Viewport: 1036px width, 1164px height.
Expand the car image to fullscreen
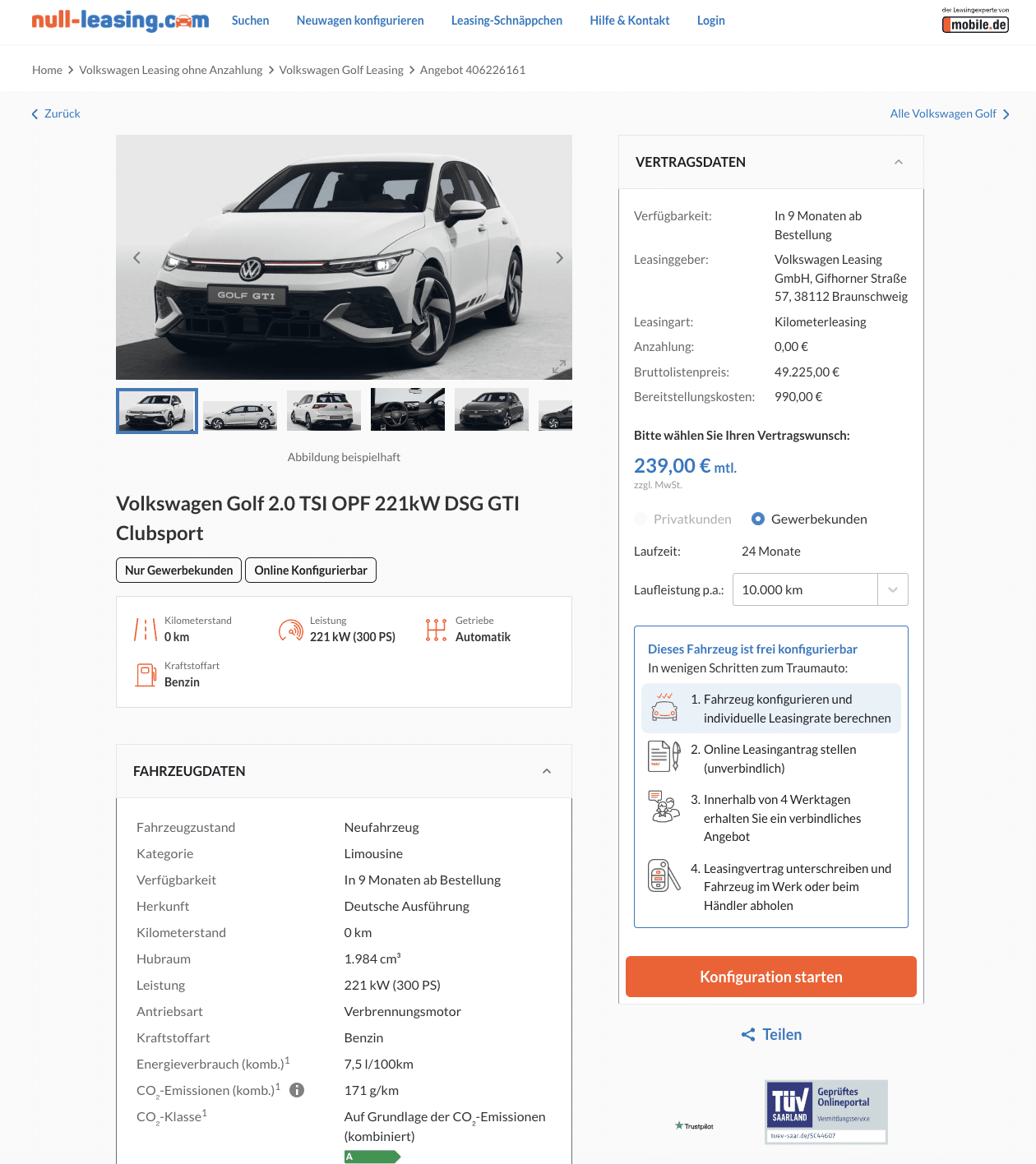(558, 367)
